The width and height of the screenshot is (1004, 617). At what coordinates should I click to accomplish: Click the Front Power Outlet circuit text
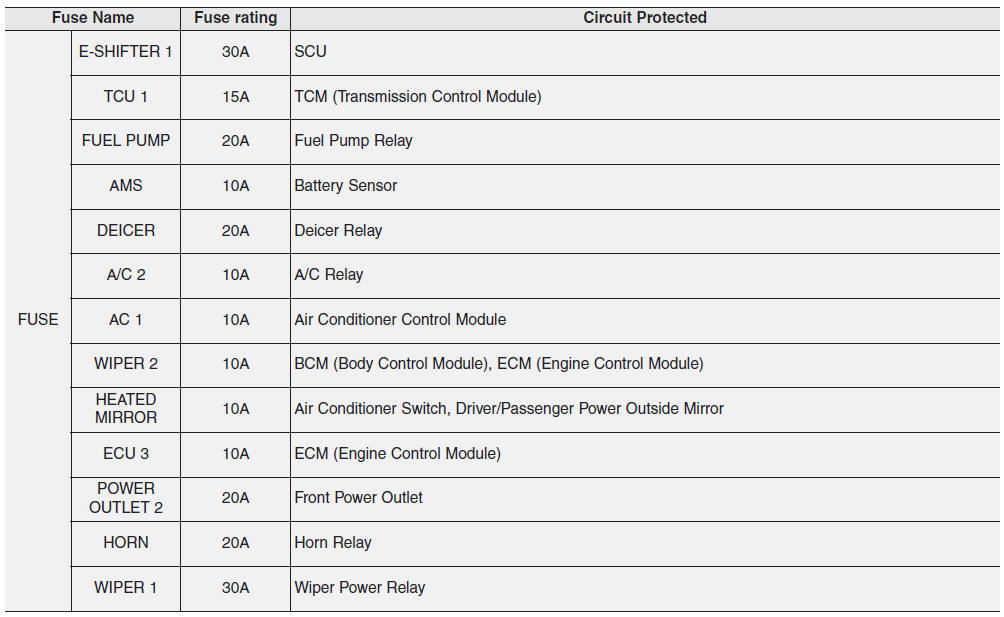(358, 497)
